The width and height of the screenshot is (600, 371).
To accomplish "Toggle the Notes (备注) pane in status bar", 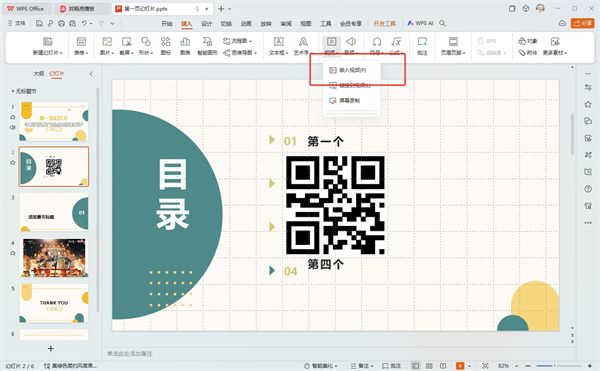I will tap(362, 366).
